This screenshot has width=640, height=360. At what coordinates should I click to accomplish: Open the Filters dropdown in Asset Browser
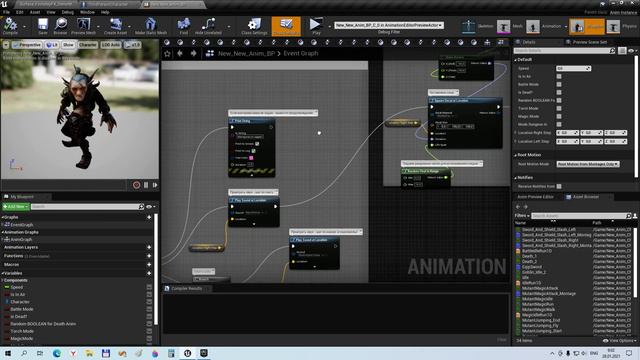[x=522, y=216]
